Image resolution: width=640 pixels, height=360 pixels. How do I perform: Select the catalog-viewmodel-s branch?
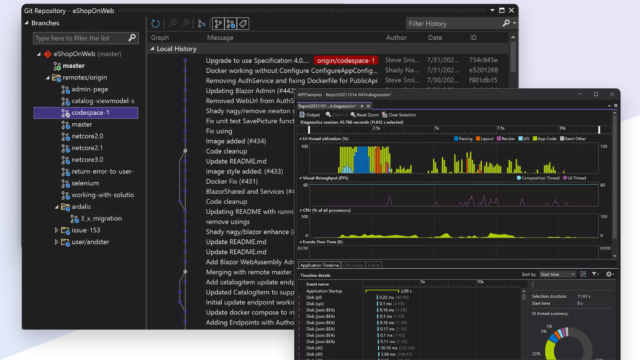pos(102,101)
